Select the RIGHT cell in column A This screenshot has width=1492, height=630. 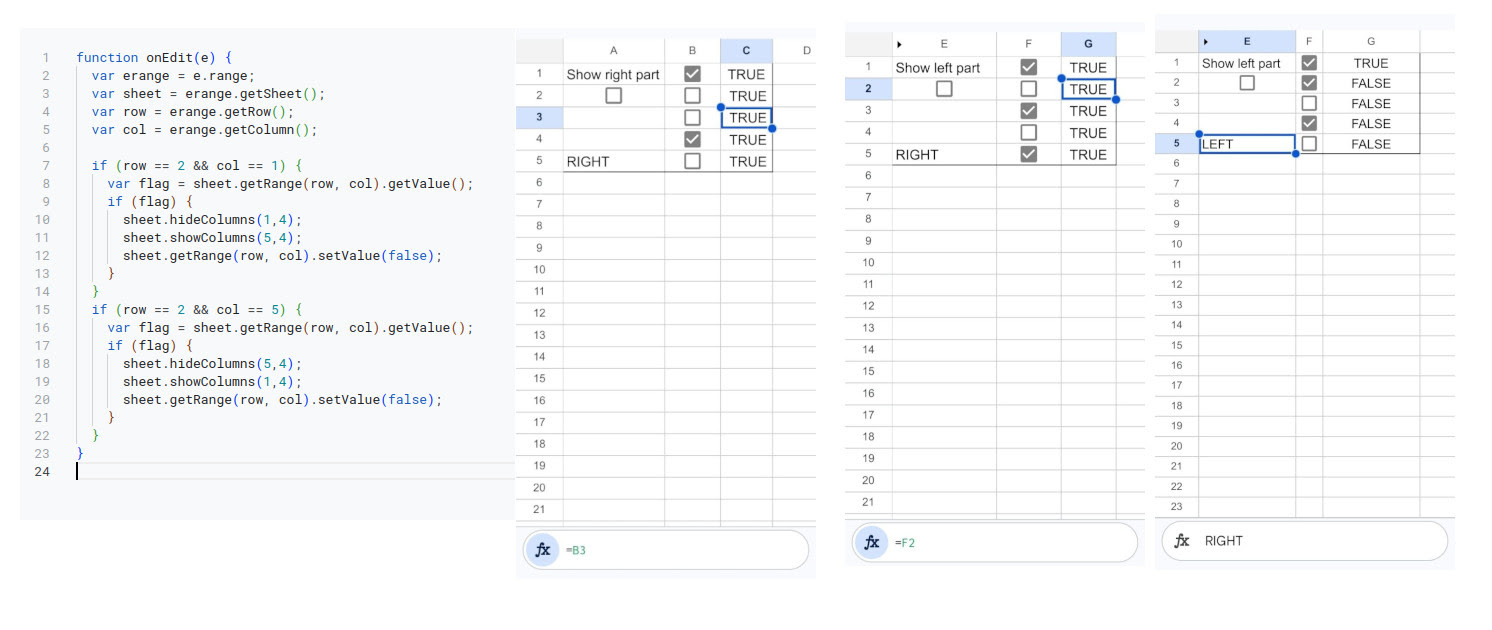click(613, 161)
